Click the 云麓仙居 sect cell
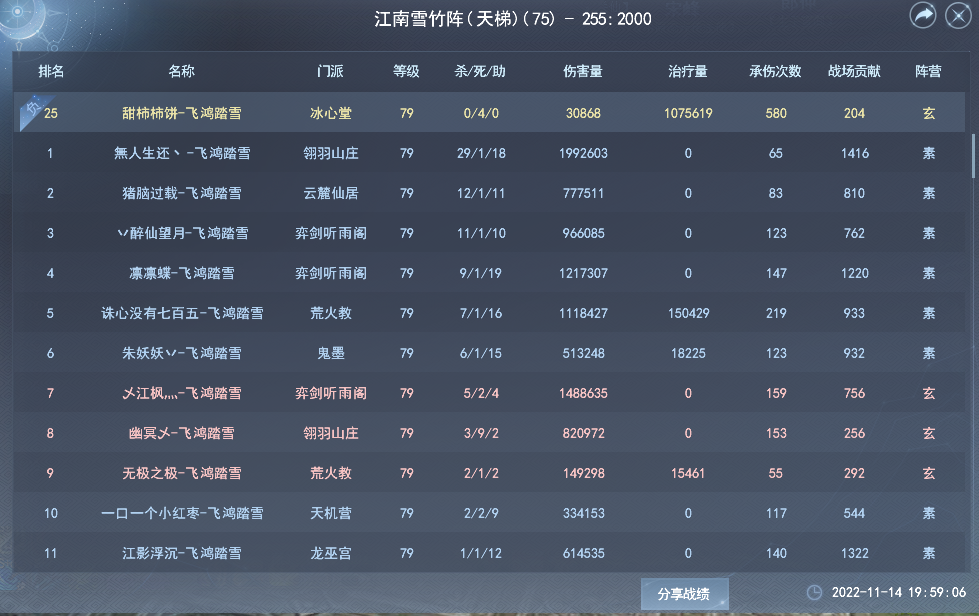979x616 pixels. tap(330, 193)
